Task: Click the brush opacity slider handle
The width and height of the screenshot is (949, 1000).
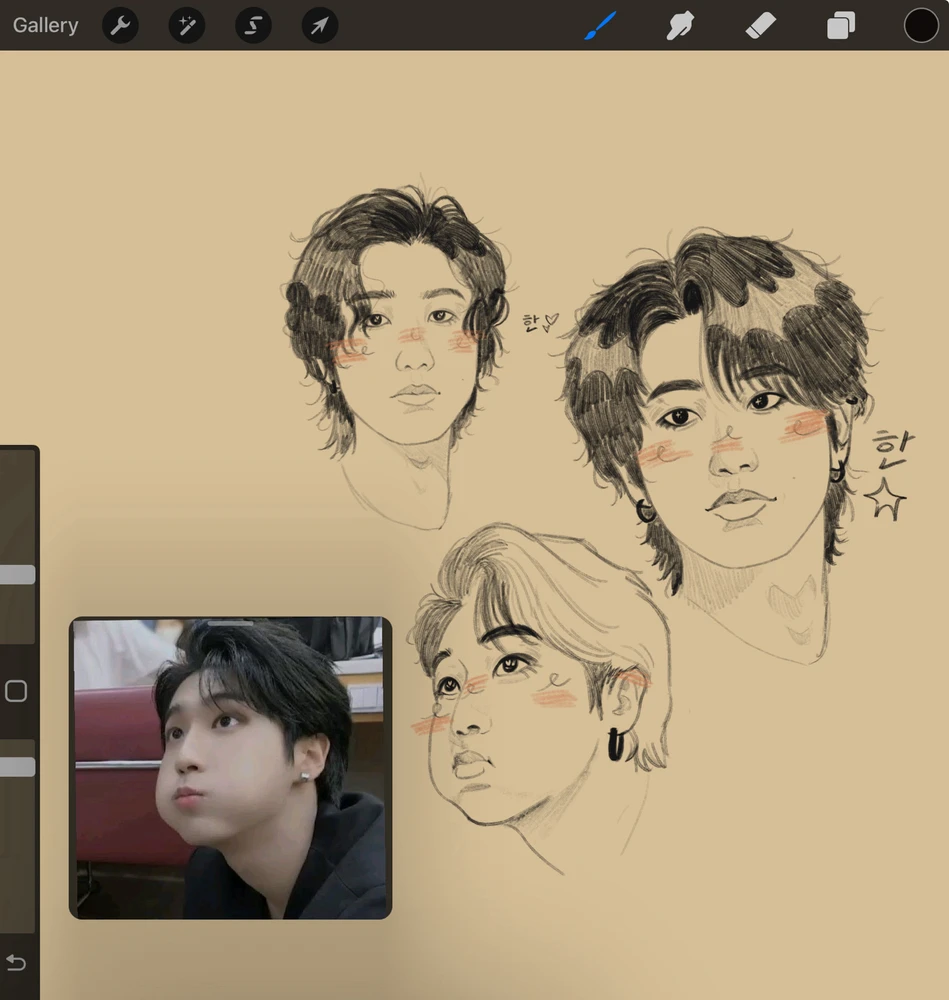Action: pos(17,767)
